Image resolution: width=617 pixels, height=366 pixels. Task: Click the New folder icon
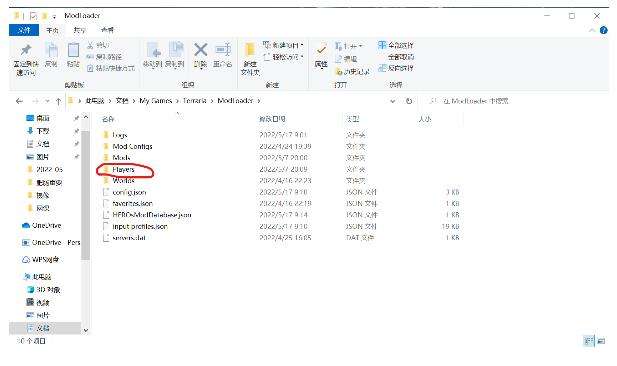250,50
